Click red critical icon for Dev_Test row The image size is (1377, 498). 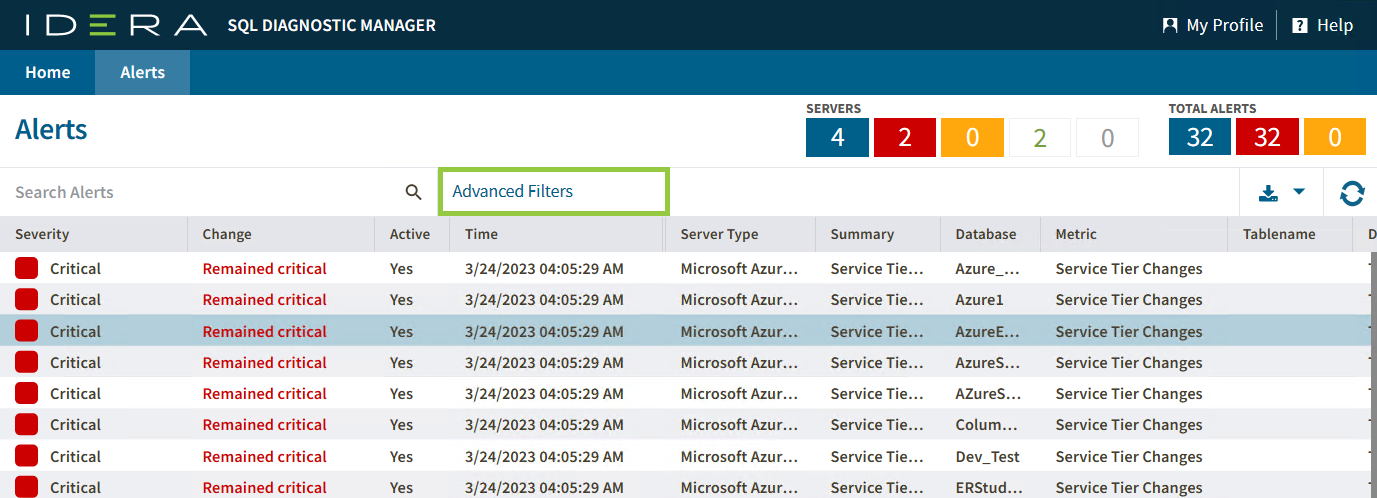click(26, 456)
